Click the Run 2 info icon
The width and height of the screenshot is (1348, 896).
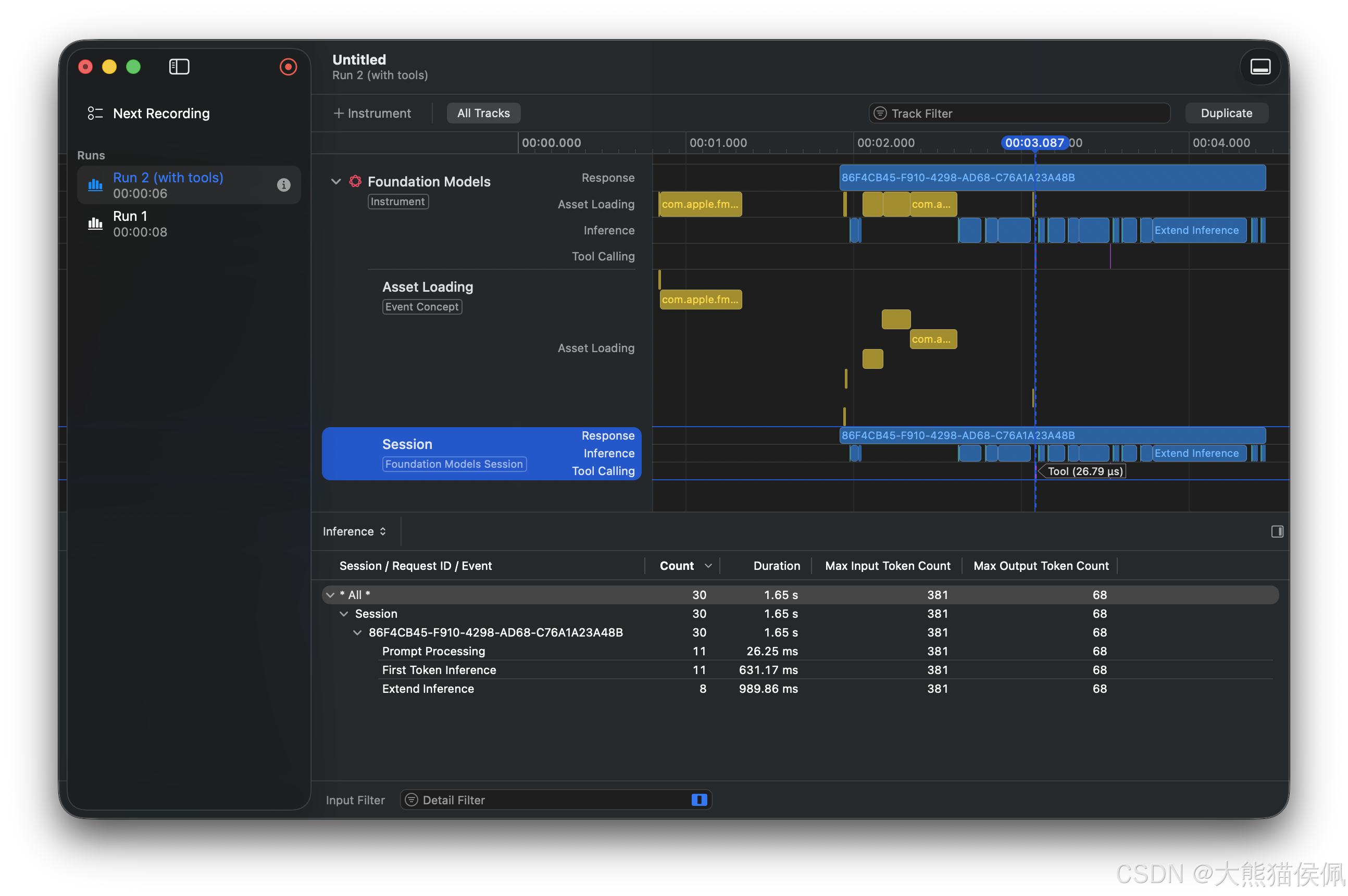[x=283, y=184]
